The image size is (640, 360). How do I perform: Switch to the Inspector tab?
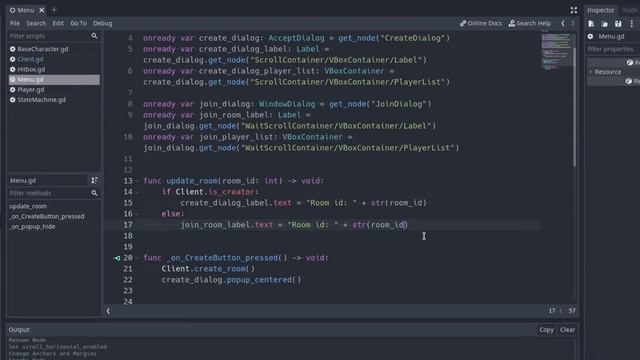pos(600,10)
